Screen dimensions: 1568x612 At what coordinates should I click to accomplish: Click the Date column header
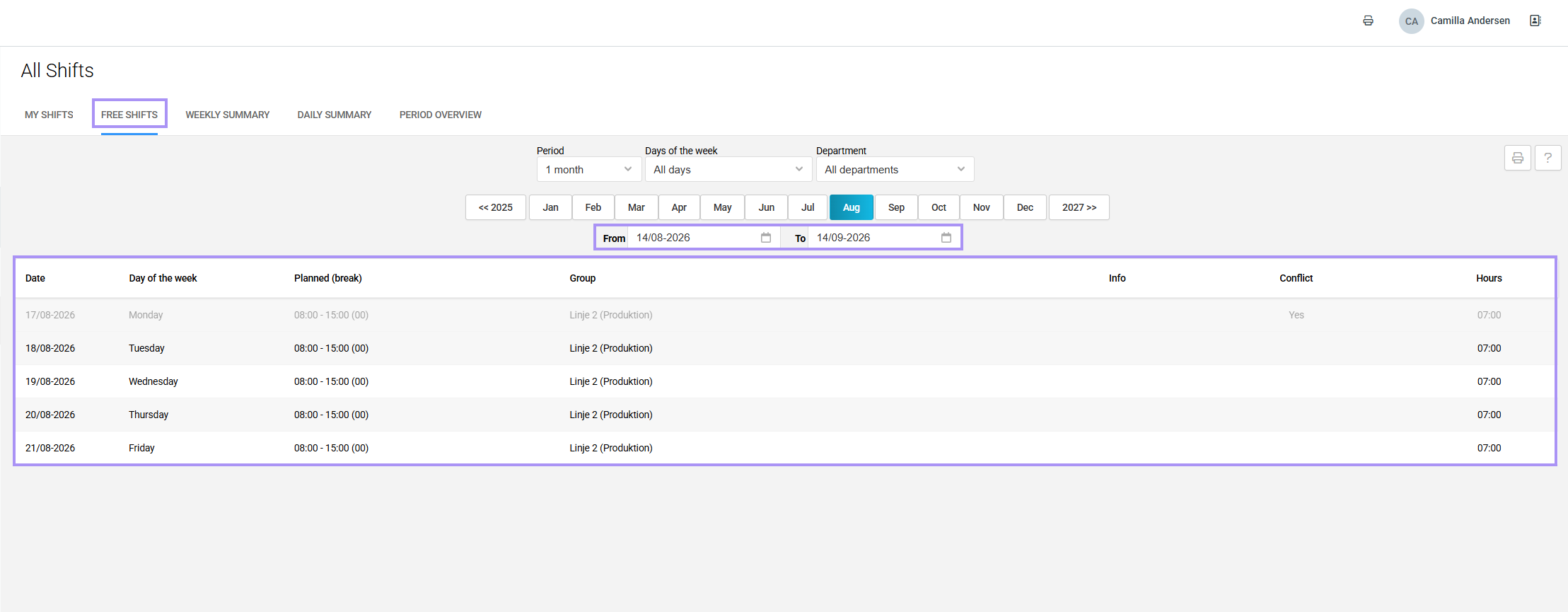(35, 278)
